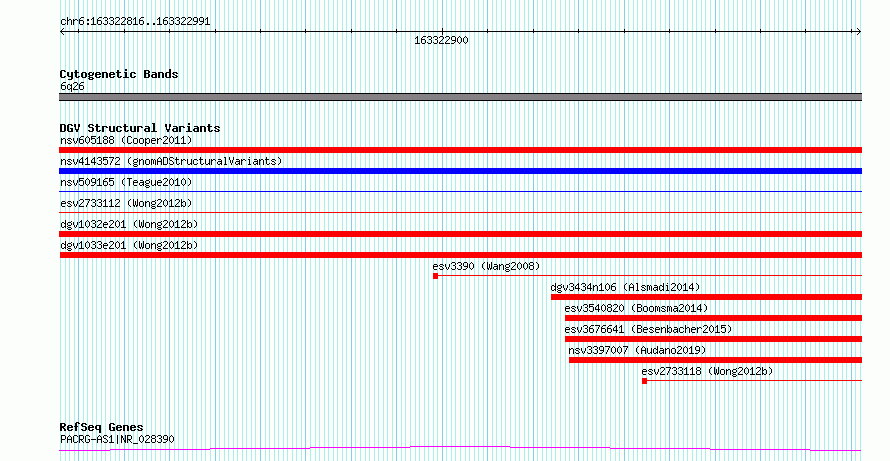Click the gray 6q26 cytogenetic band bar

point(461,97)
